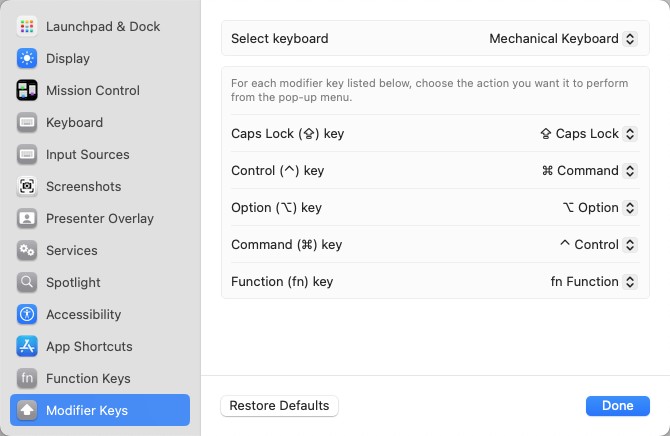
Task: Click the 'Option (⌥) key' label
Action: click(276, 208)
